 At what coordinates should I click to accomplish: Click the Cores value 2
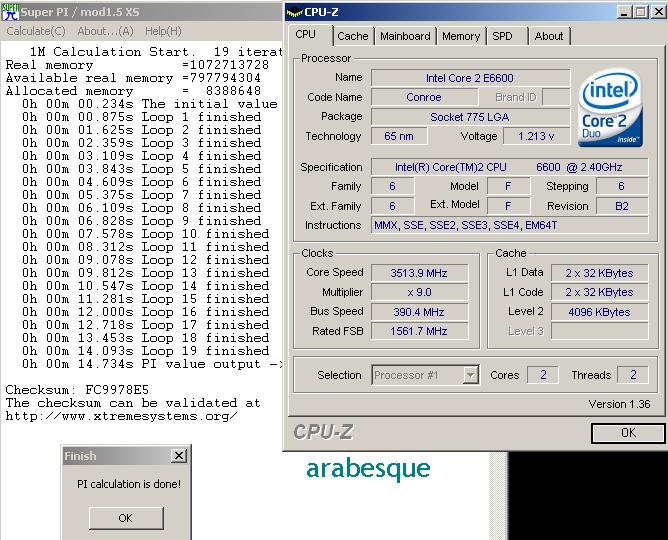[x=543, y=375]
